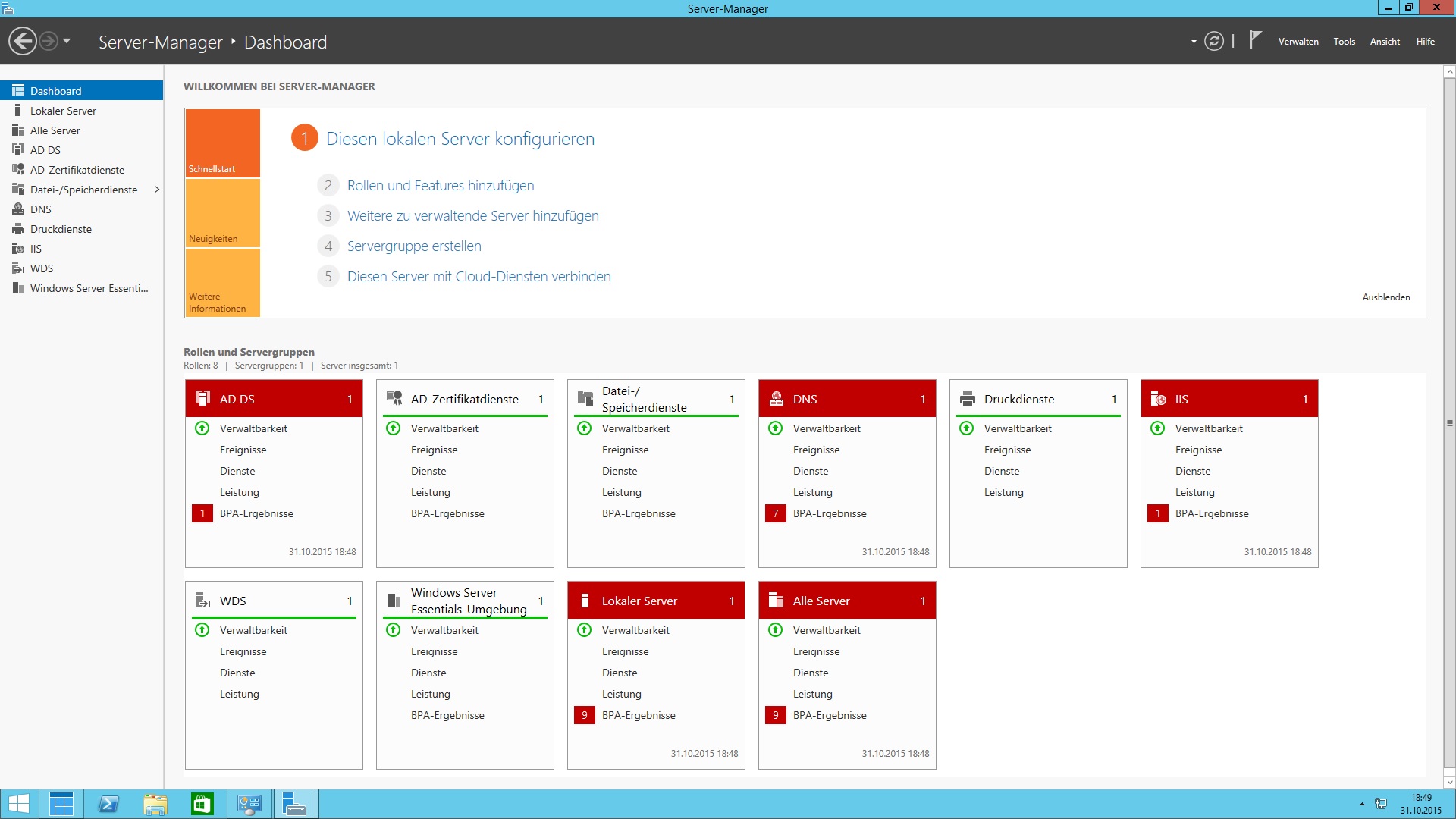Image resolution: width=1456 pixels, height=819 pixels.
Task: Open the Ansicht menu
Action: pos(1385,42)
